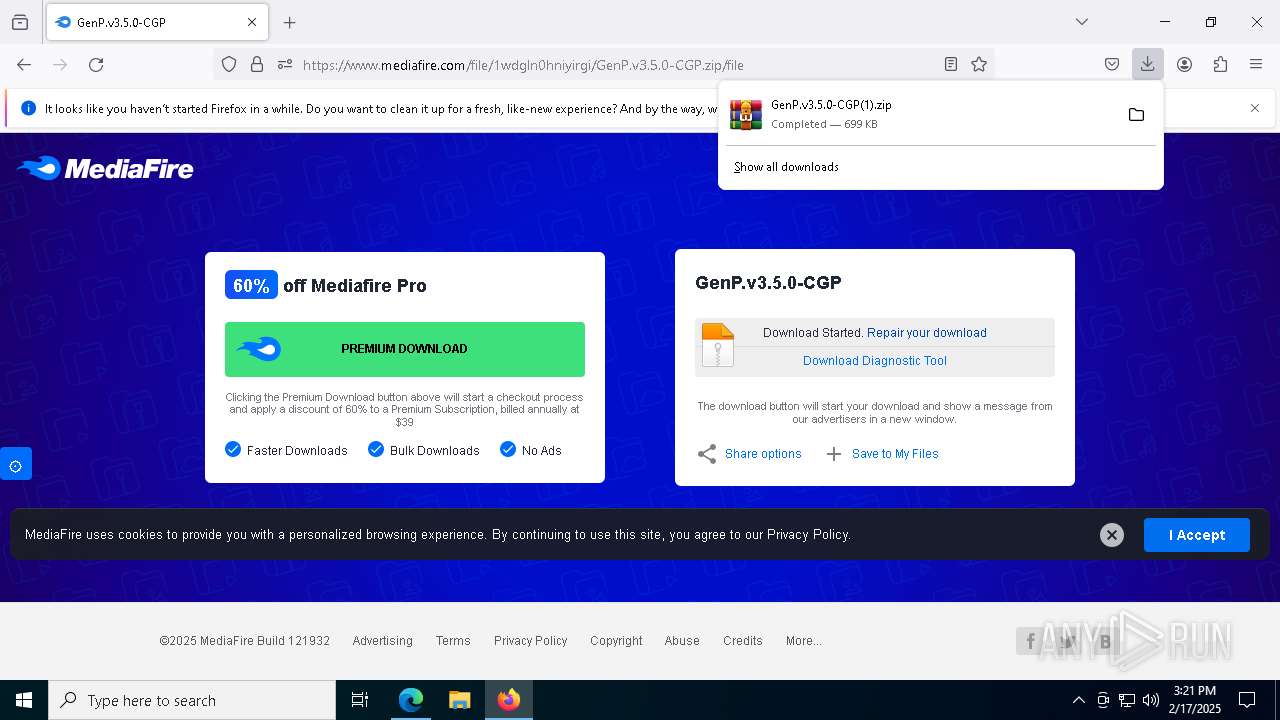Bookmark this page with star icon
The width and height of the screenshot is (1280, 720).
click(x=979, y=64)
